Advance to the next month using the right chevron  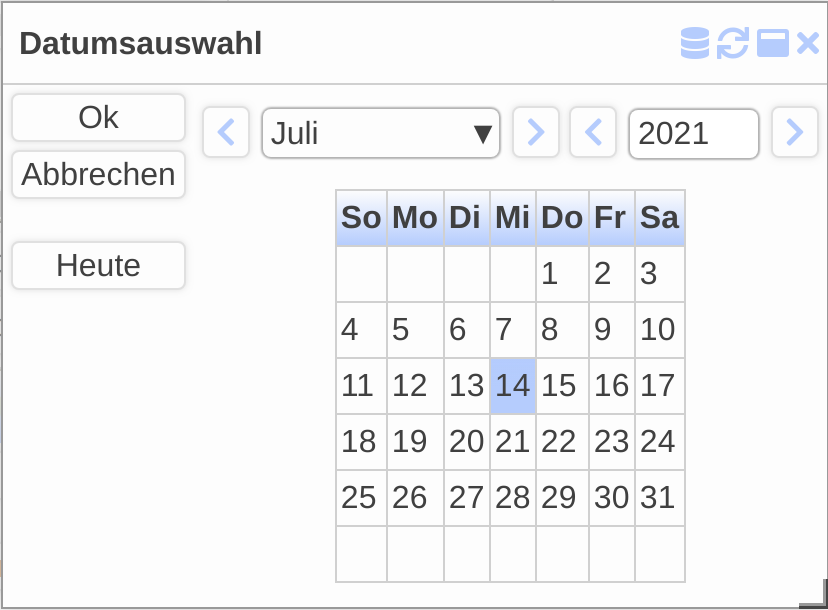pyautogui.click(x=536, y=132)
